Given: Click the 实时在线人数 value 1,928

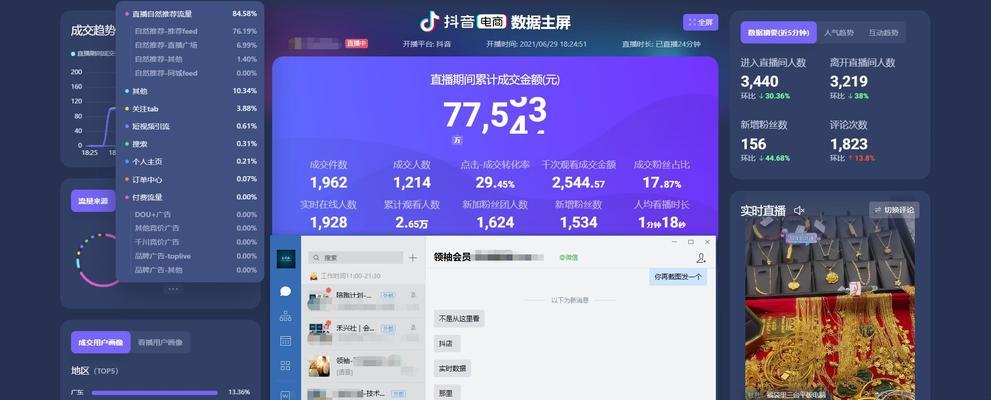Looking at the screenshot, I should click(328, 222).
